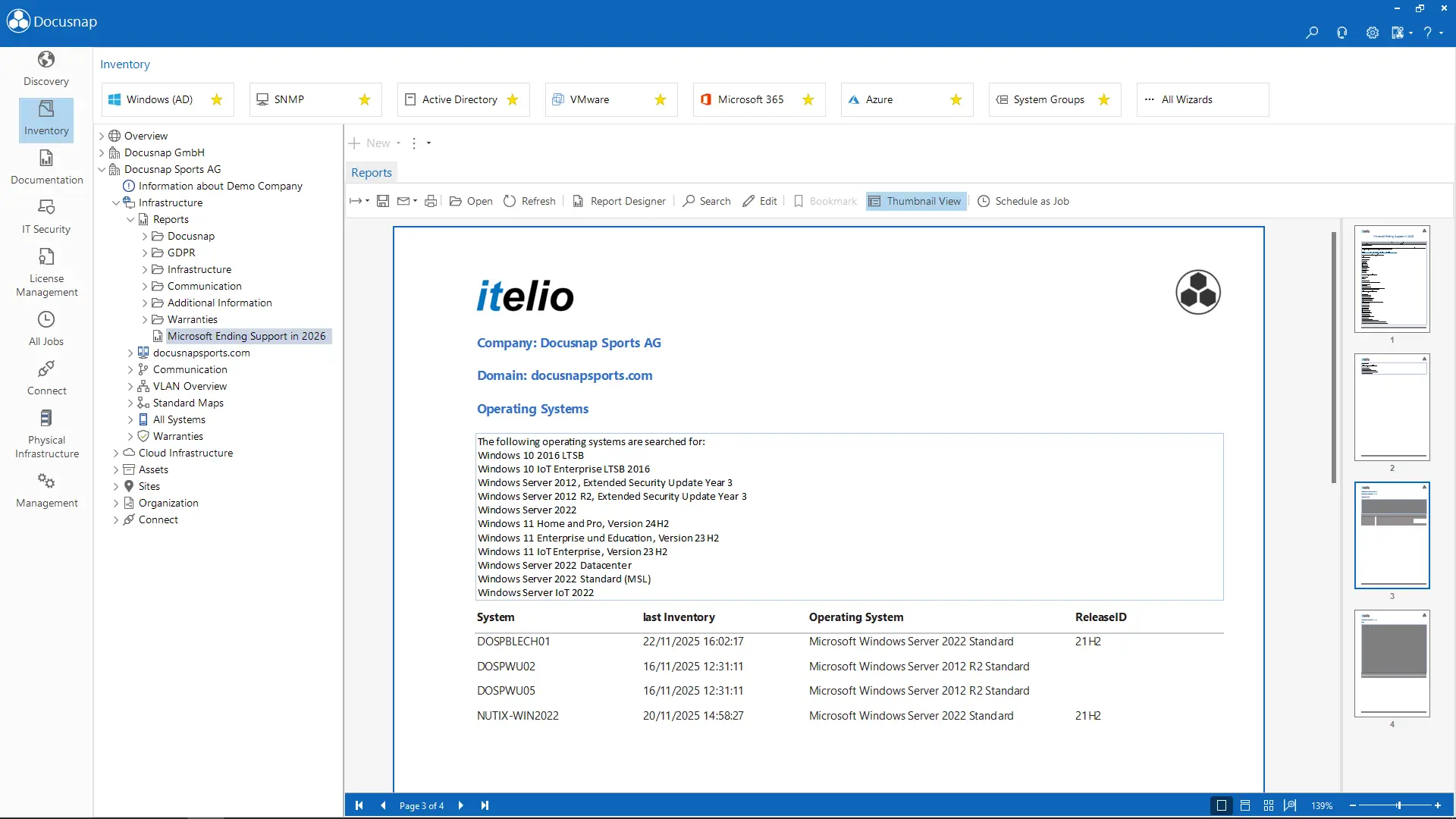This screenshot has width=1456, height=819.
Task: Print the displayed report
Action: (x=431, y=201)
